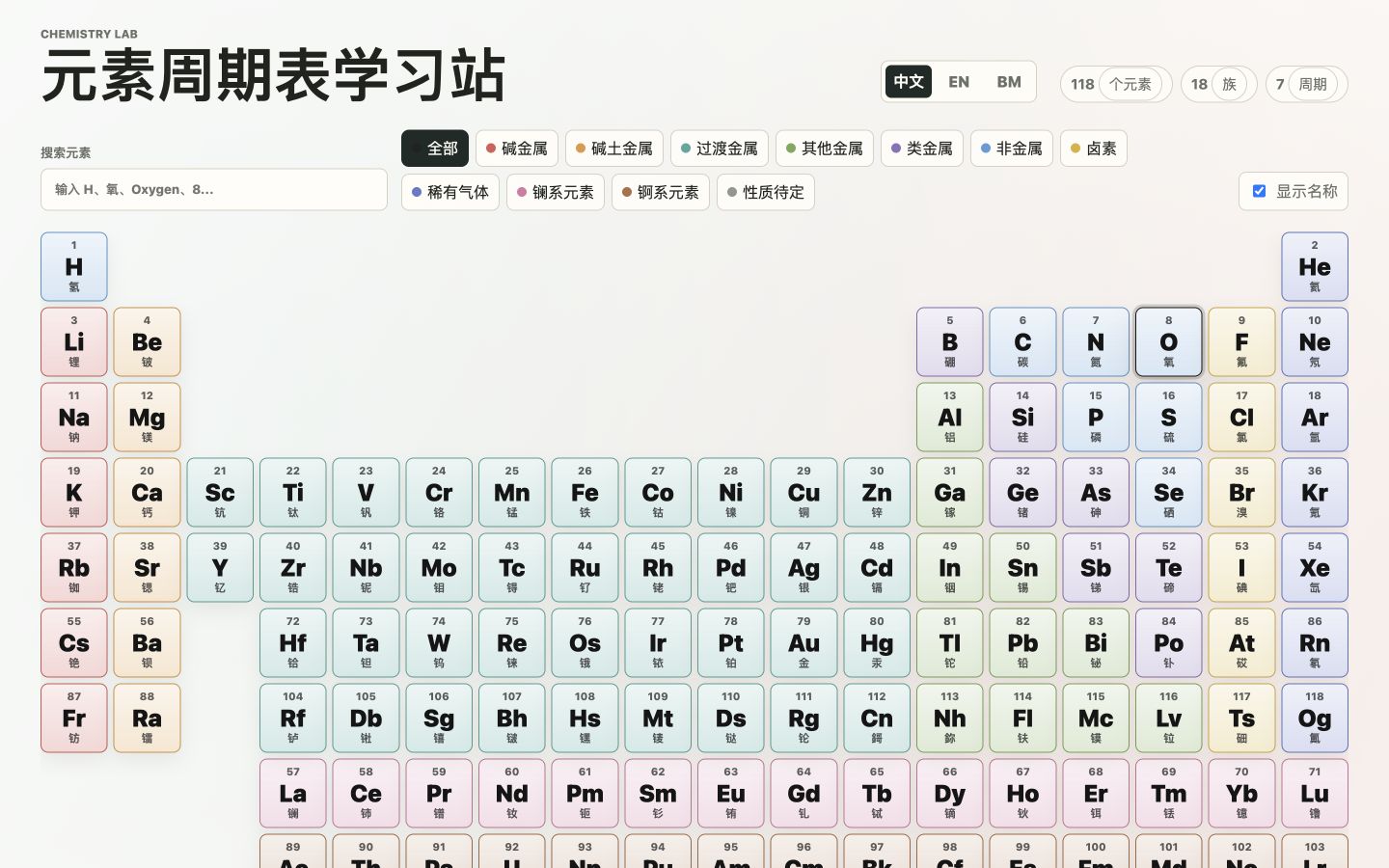Screen dimensions: 1389x868
Task: Select the Oxygen (O) tile
Action: point(1169,341)
